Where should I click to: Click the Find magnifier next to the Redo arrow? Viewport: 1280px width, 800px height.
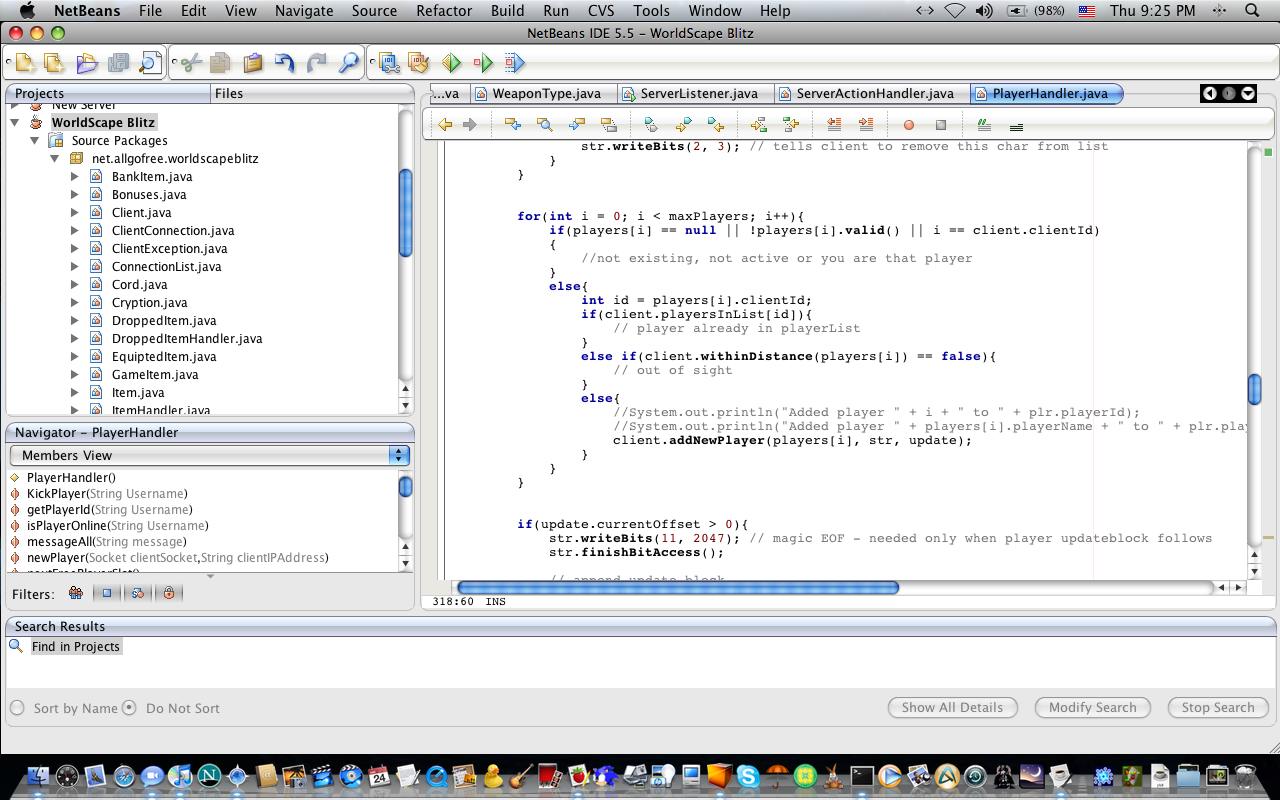click(x=349, y=63)
